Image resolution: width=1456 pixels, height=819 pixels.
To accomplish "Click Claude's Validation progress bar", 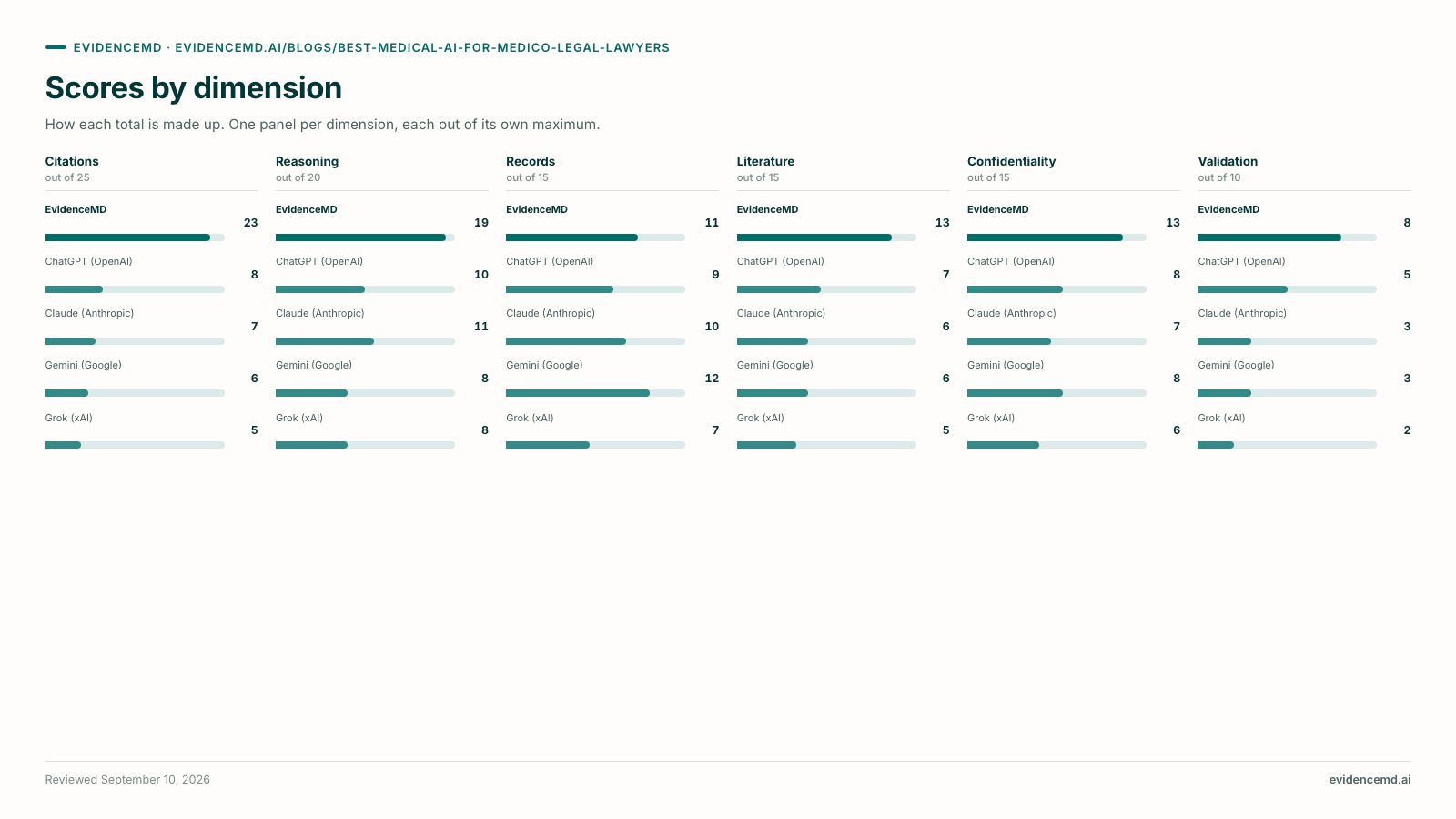I will click(x=1287, y=341).
